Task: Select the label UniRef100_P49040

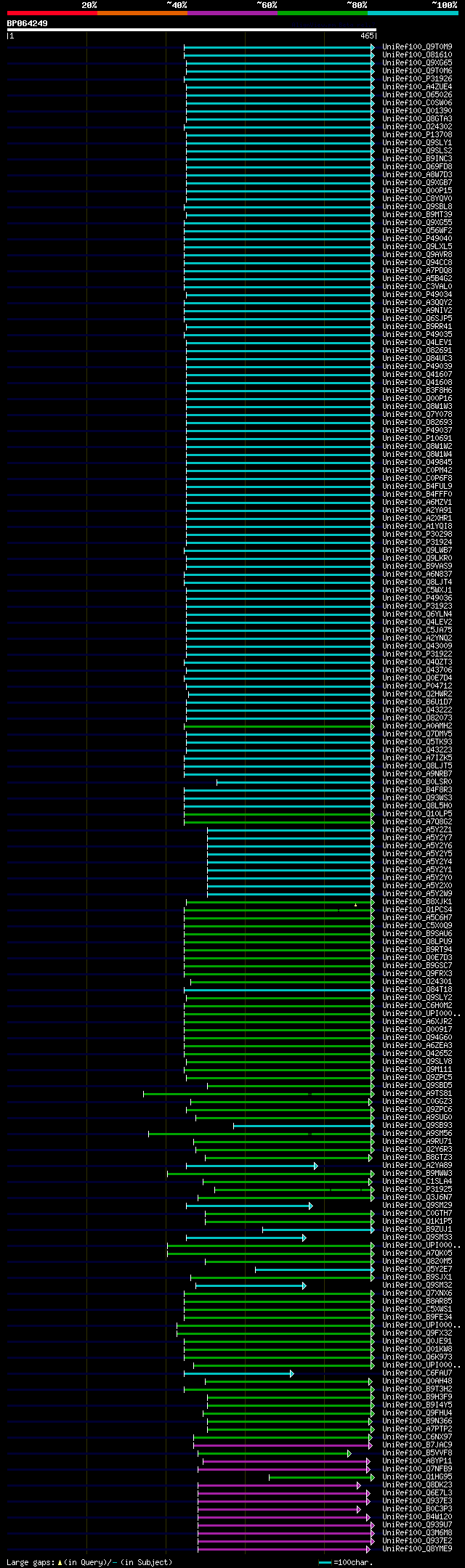Action: pos(417,238)
